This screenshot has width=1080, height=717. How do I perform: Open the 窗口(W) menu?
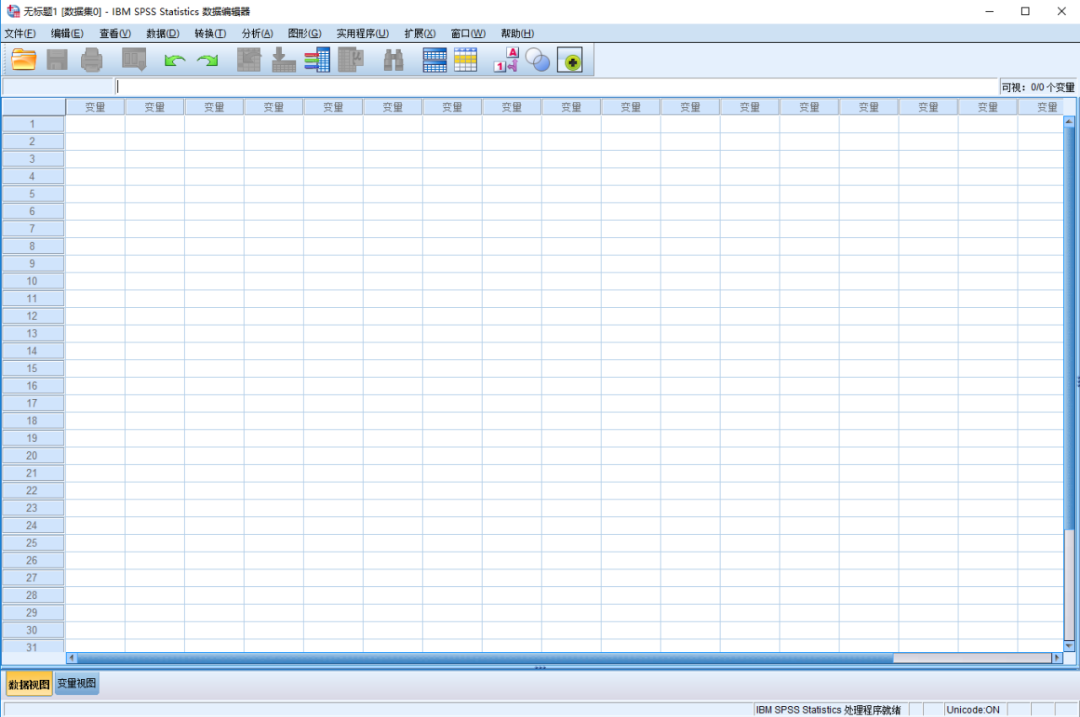468,33
